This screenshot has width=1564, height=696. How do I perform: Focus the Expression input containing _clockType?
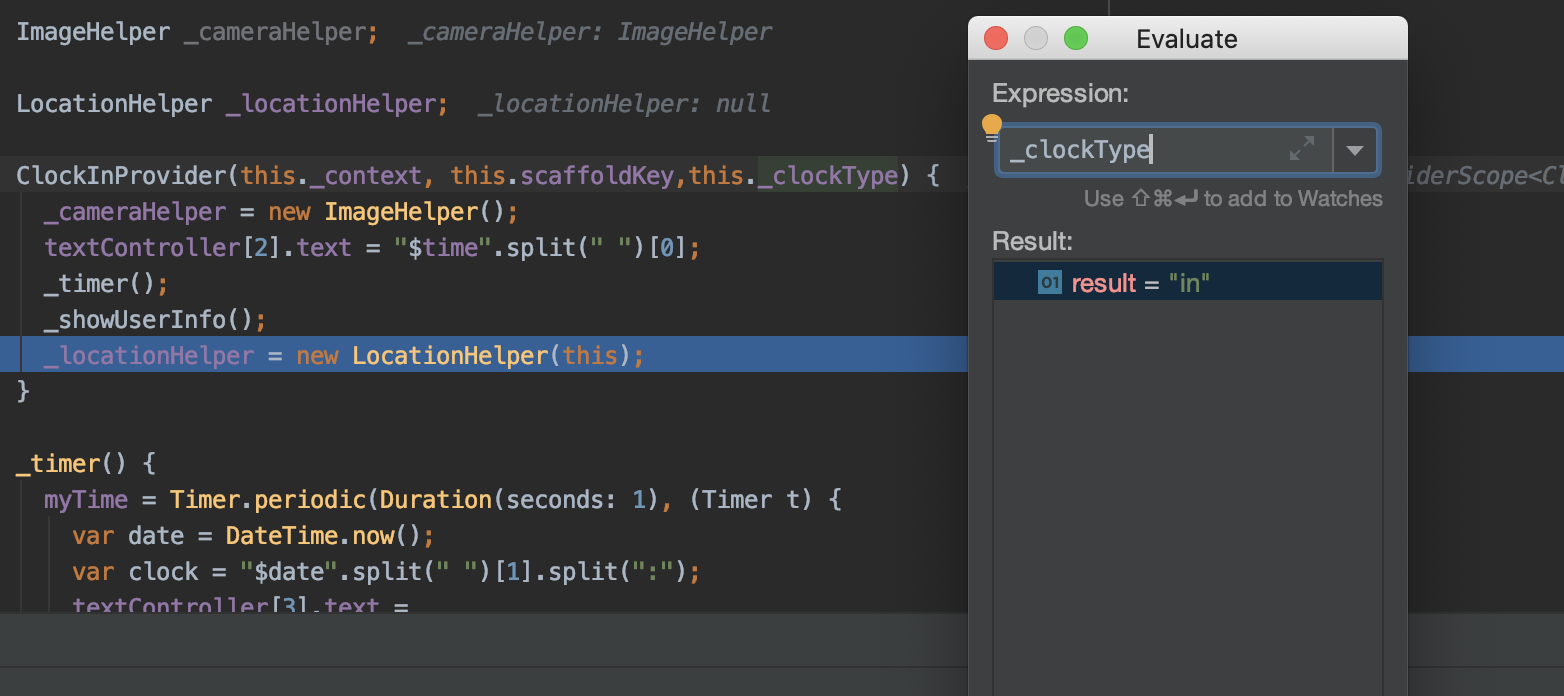pyautogui.click(x=1140, y=150)
